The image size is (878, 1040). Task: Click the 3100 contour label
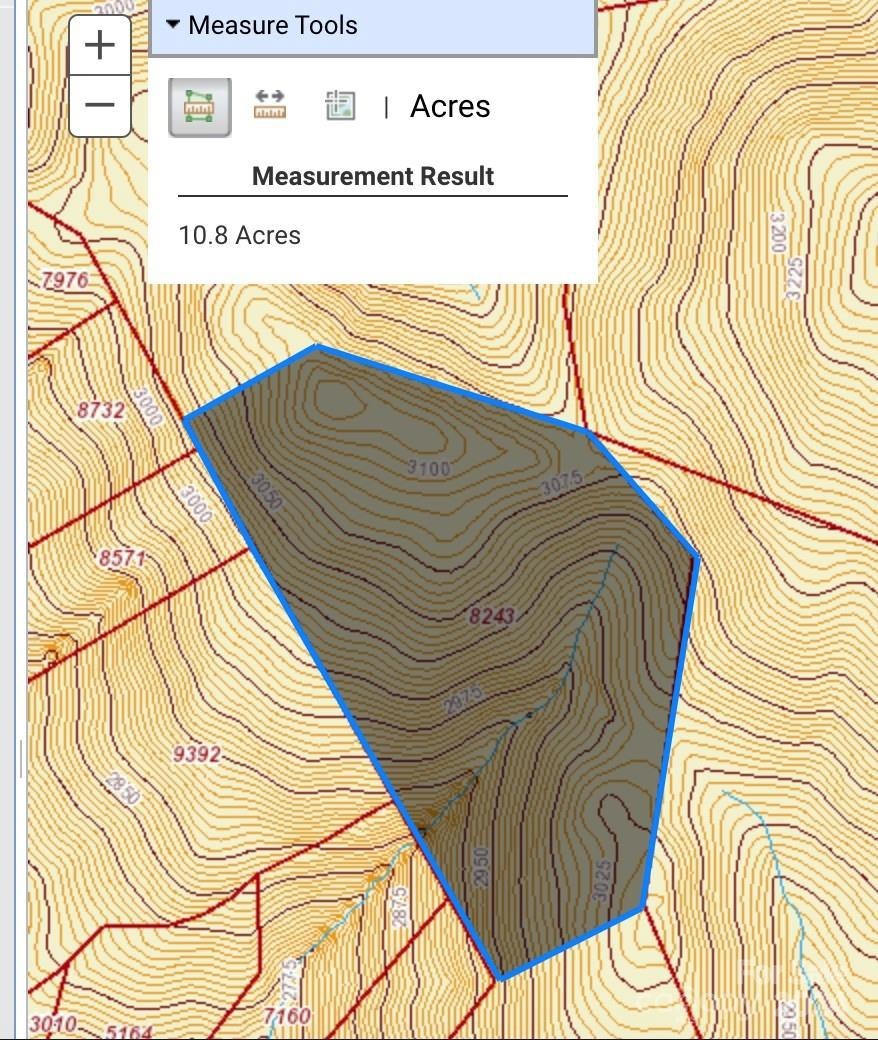click(x=429, y=468)
